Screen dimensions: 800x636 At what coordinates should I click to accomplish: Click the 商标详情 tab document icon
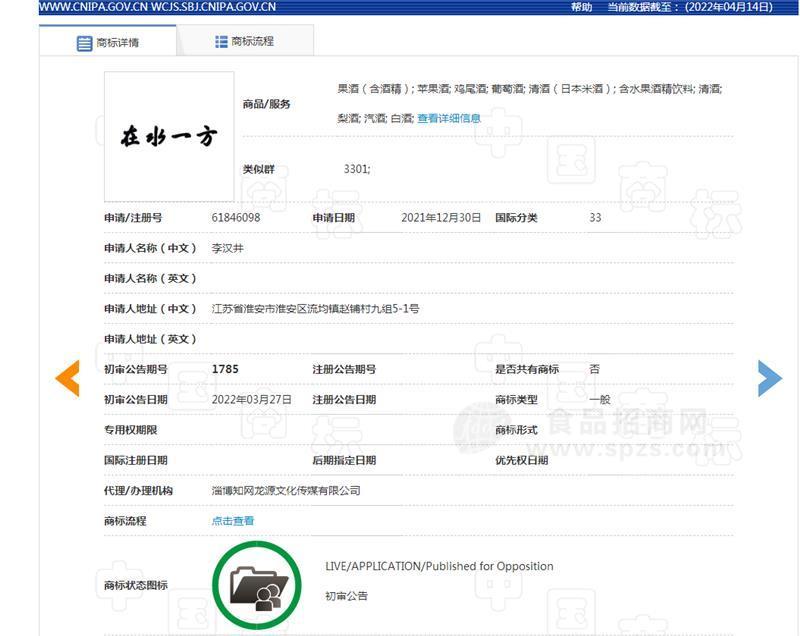tap(84, 43)
